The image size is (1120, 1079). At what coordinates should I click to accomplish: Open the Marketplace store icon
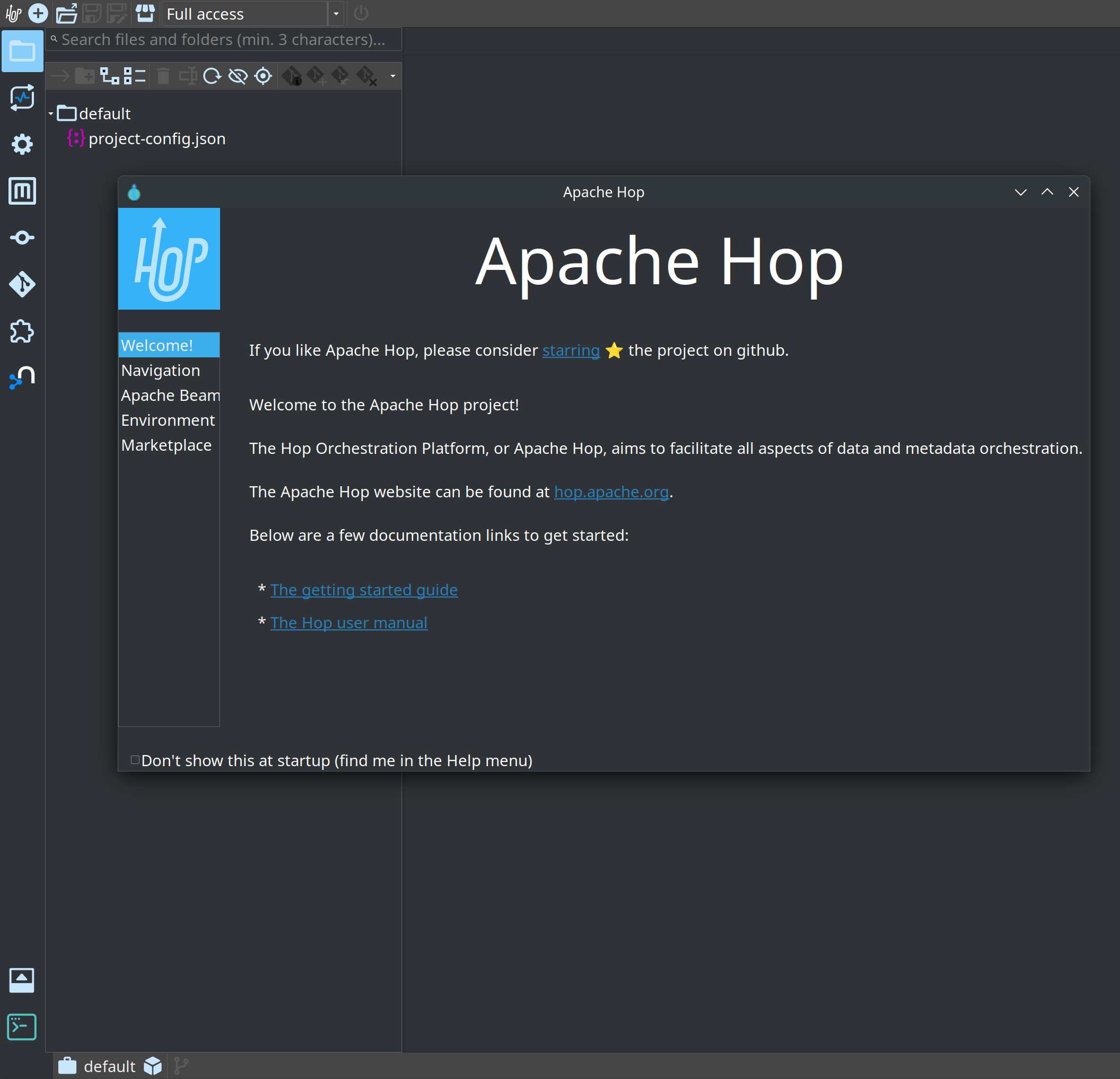tap(145, 13)
